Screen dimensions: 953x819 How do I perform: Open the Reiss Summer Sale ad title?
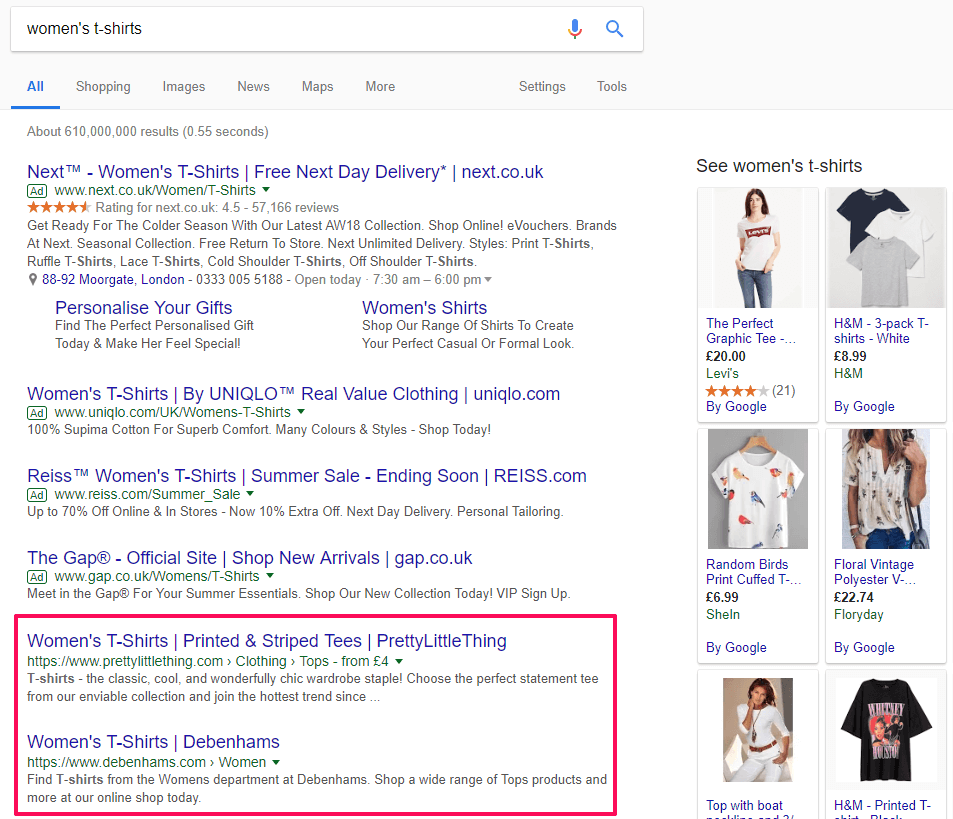click(x=307, y=476)
